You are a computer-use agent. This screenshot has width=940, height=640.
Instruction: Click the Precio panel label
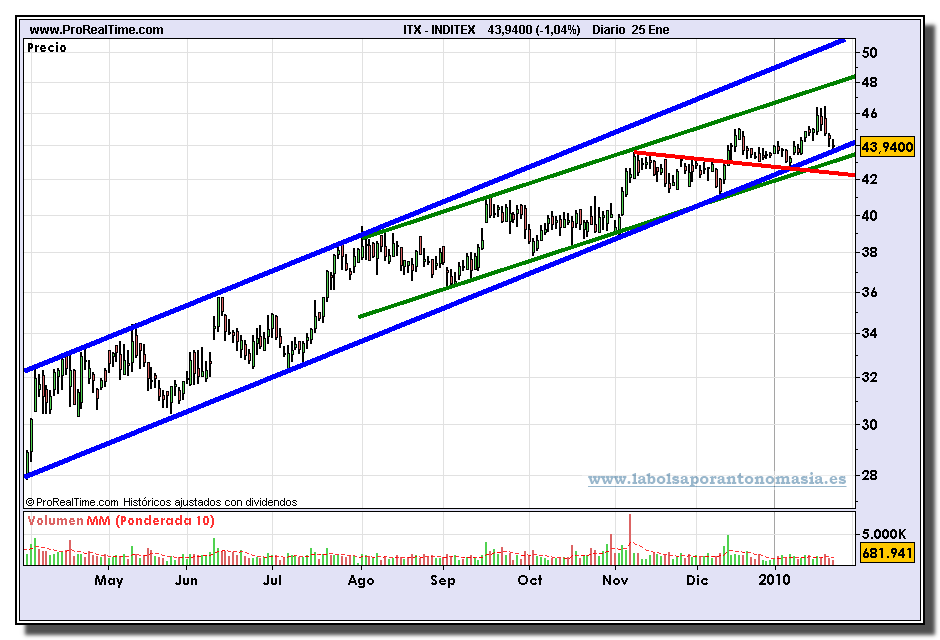point(47,47)
